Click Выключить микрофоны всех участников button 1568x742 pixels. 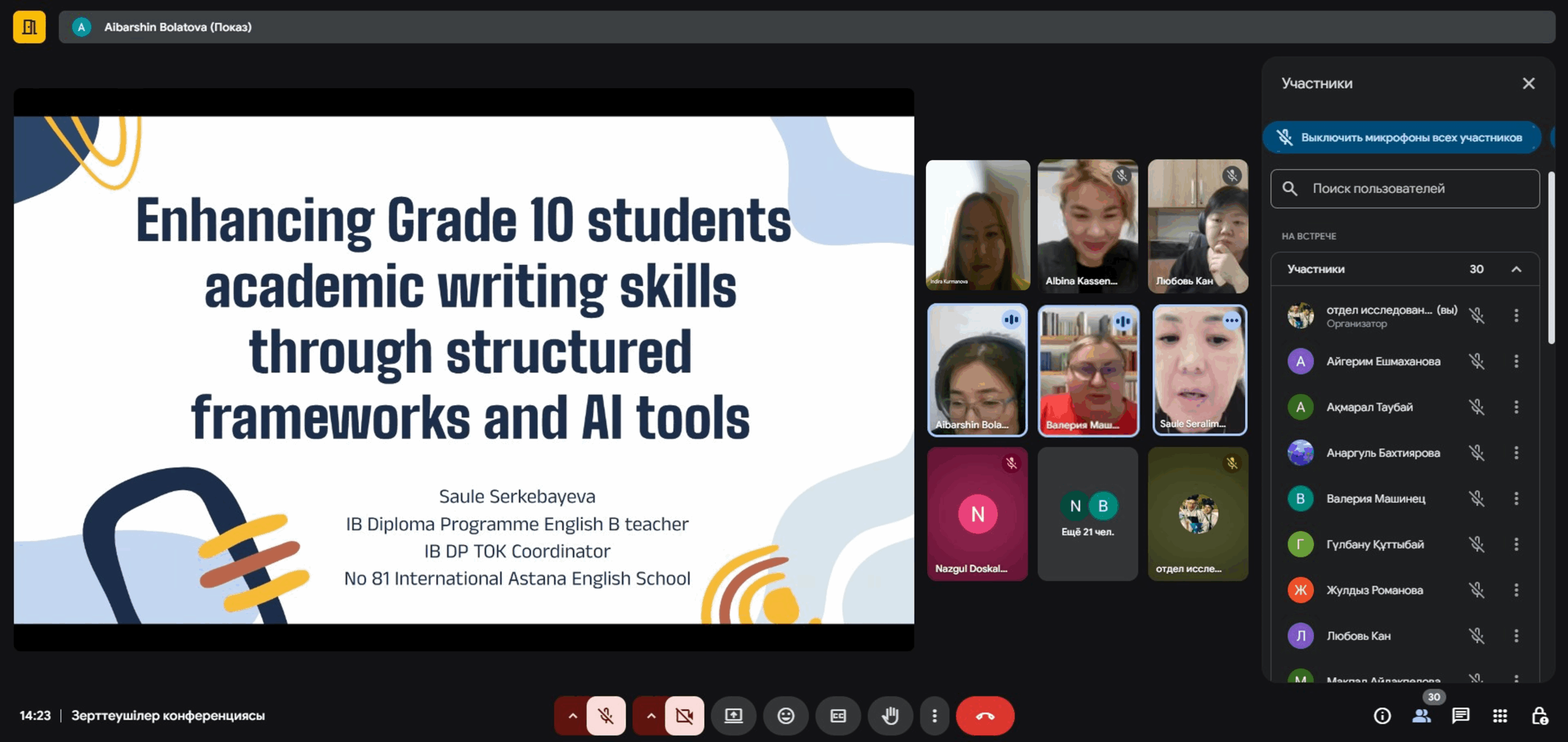[1402, 137]
